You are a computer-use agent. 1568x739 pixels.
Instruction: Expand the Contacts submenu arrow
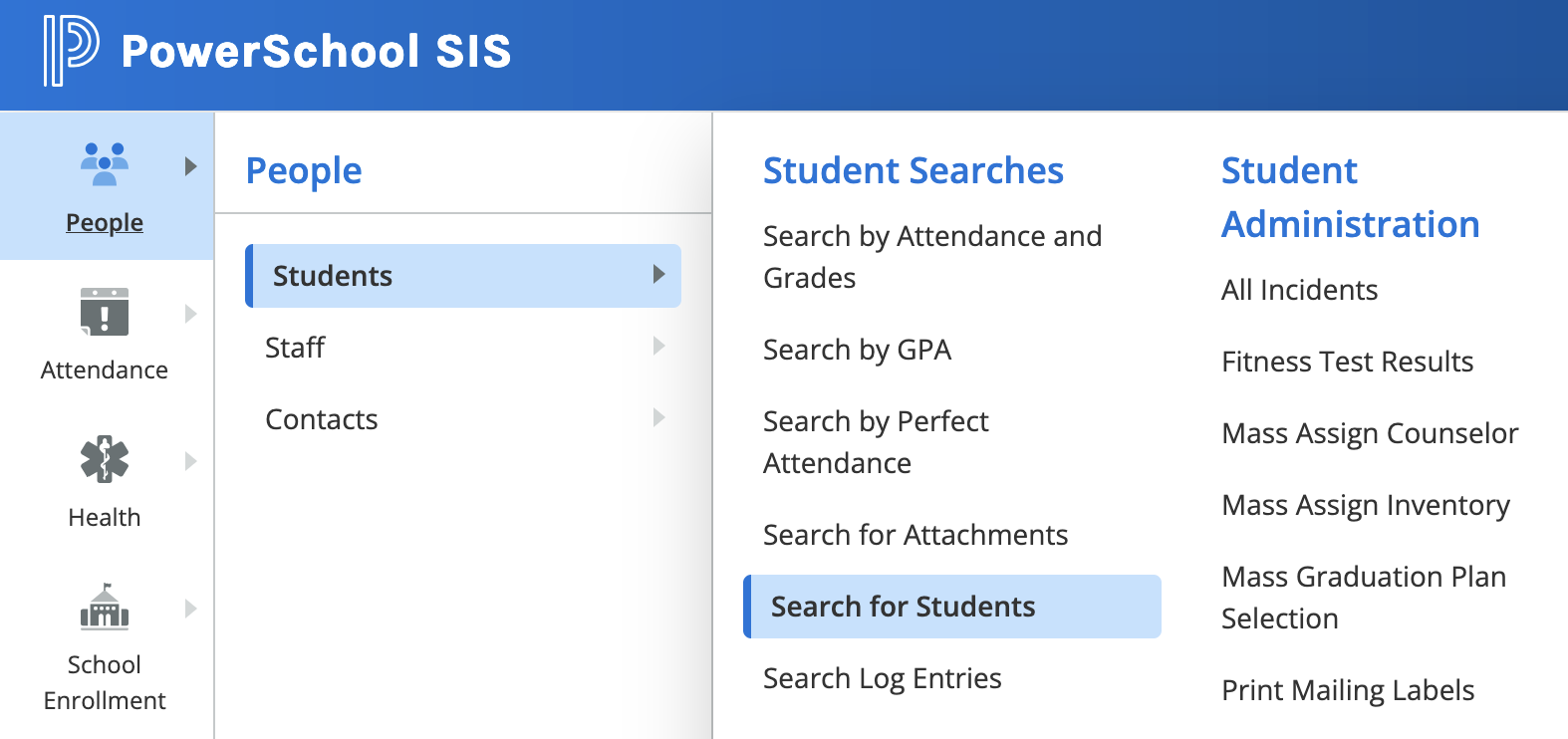(x=658, y=417)
